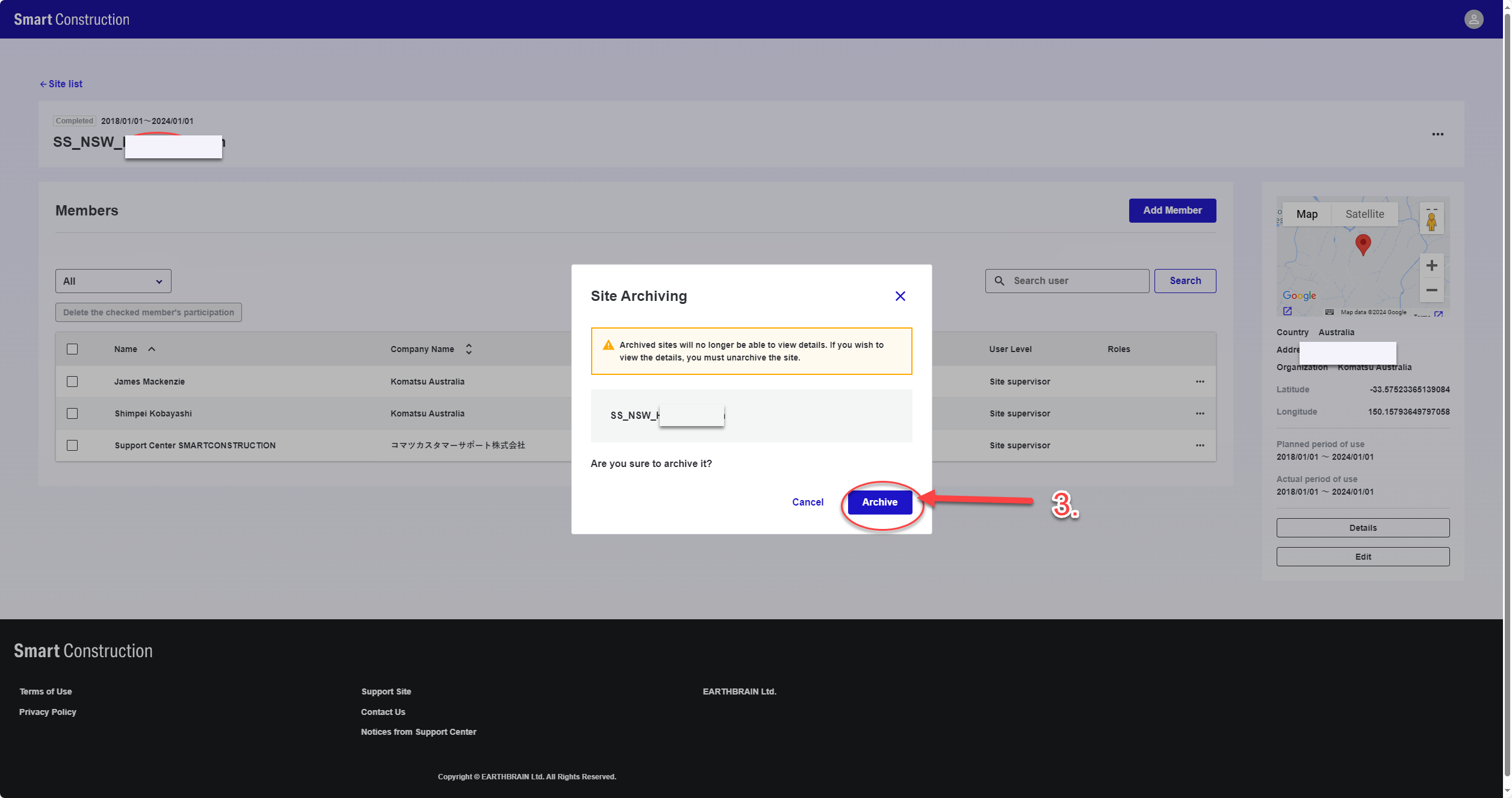
Task: Cancel the site archiving dialog
Action: click(x=808, y=502)
